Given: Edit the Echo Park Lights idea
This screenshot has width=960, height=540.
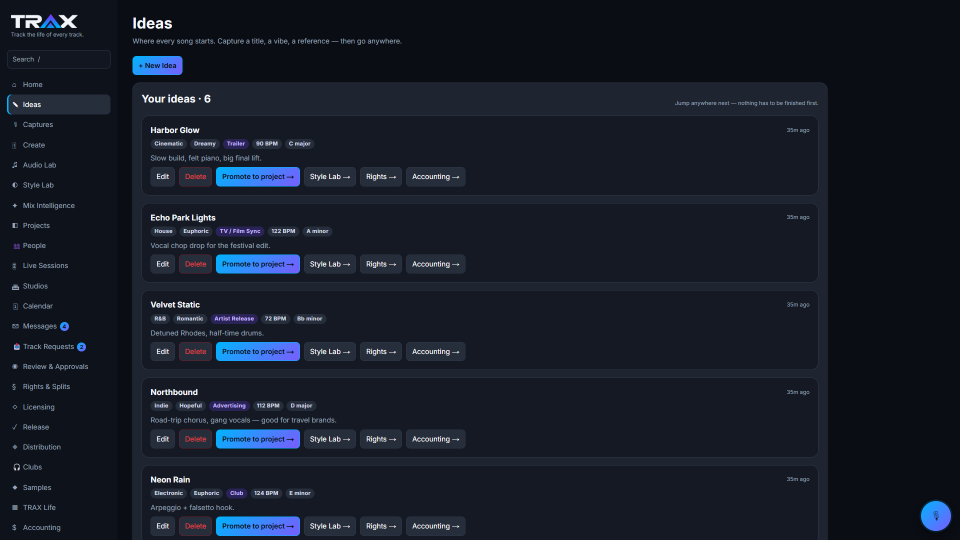Looking at the screenshot, I should point(162,264).
